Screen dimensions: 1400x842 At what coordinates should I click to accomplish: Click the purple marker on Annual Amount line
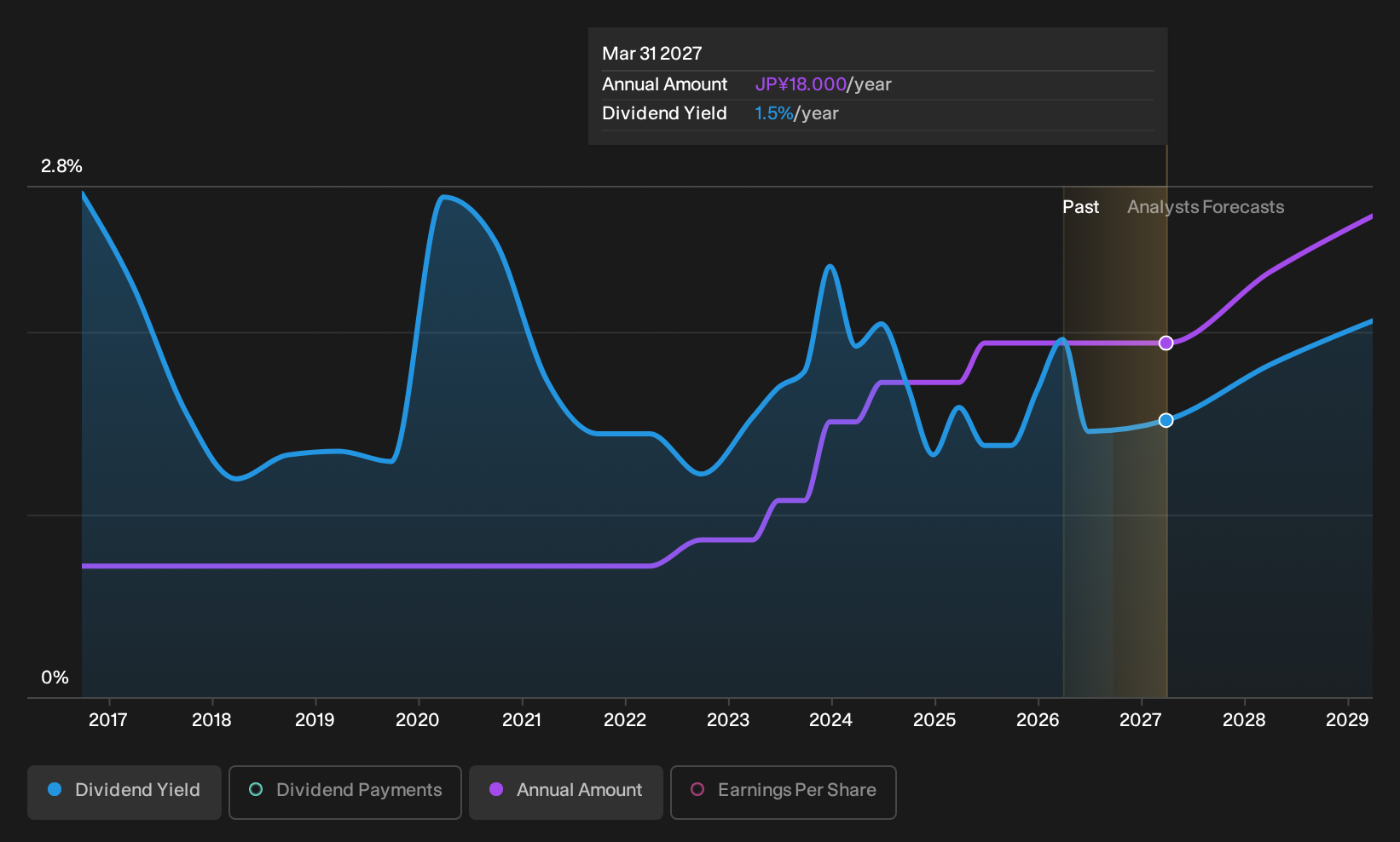click(1166, 343)
